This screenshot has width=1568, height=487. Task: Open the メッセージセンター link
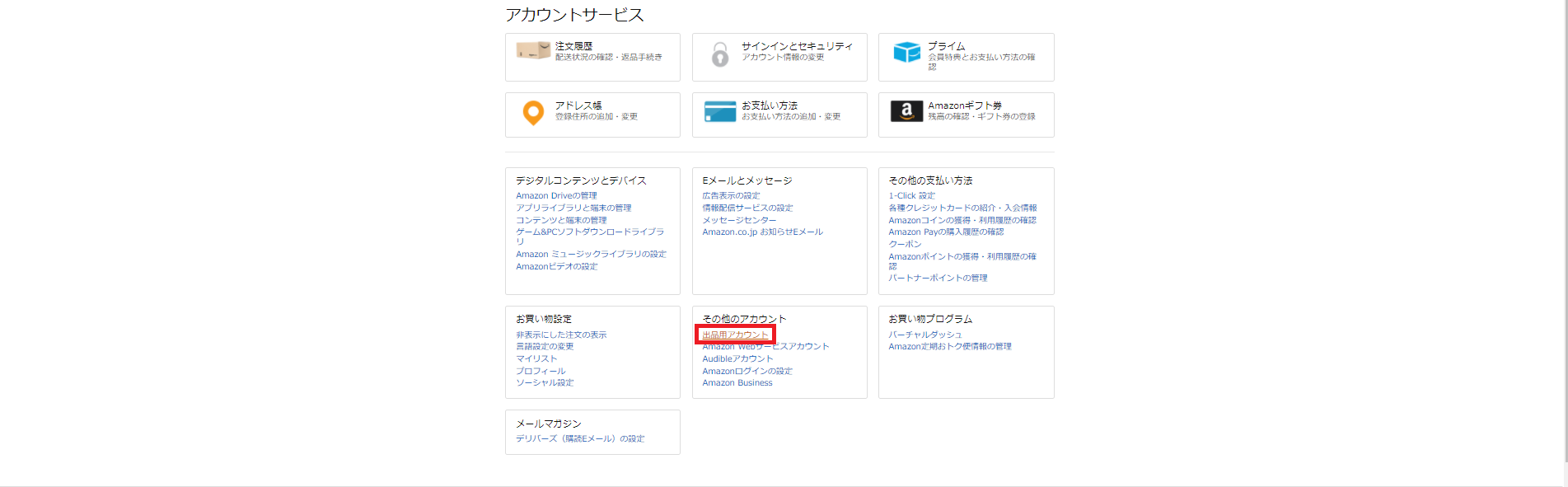(739, 221)
